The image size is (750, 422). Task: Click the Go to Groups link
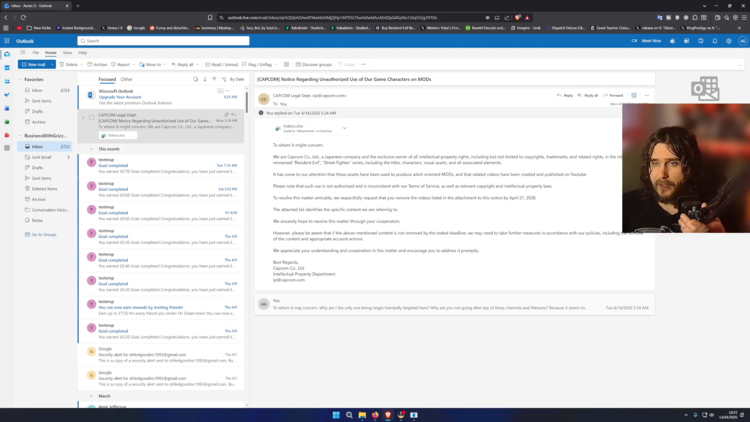[x=44, y=234]
